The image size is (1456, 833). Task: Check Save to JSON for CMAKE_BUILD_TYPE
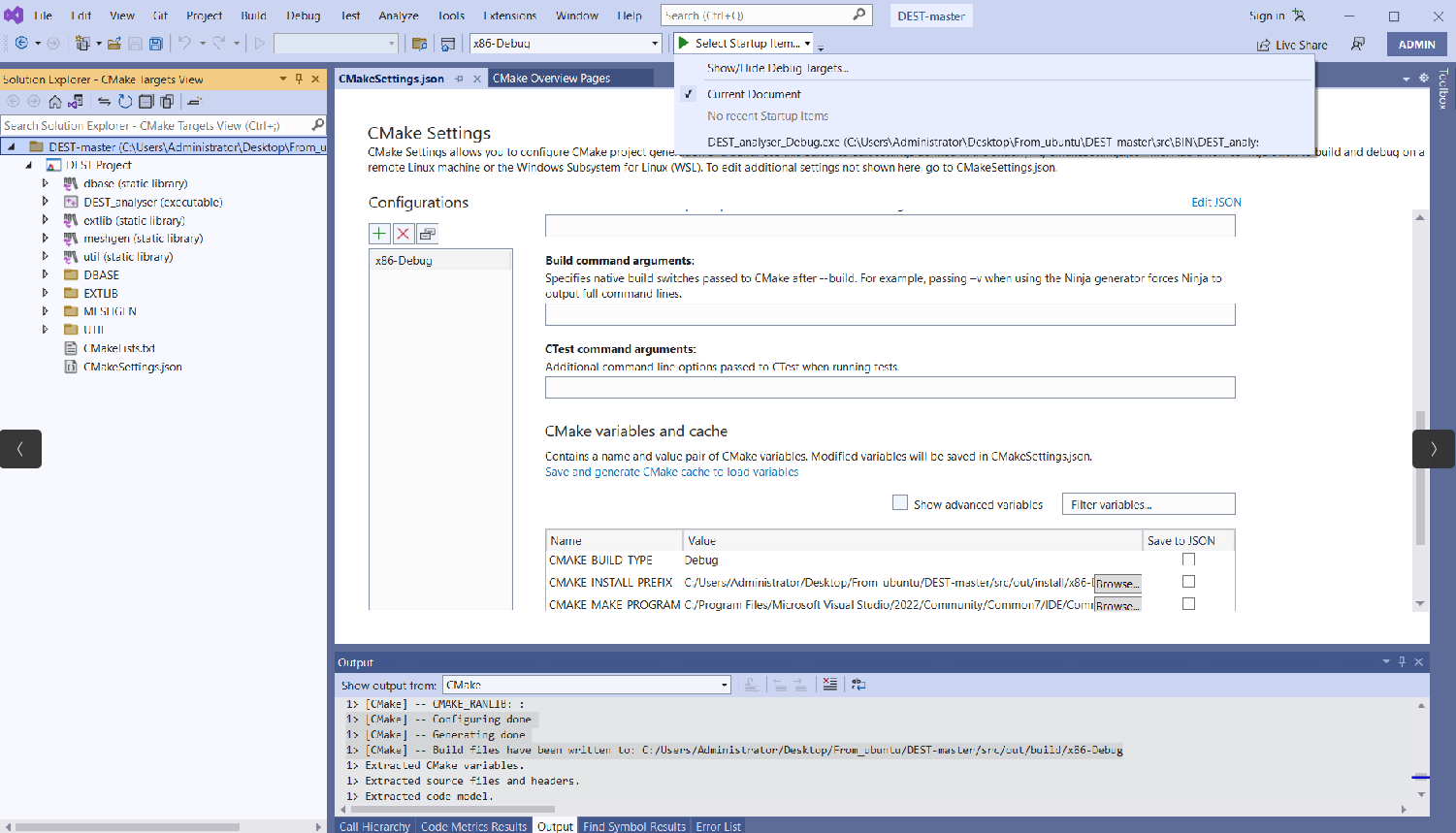(x=1188, y=560)
